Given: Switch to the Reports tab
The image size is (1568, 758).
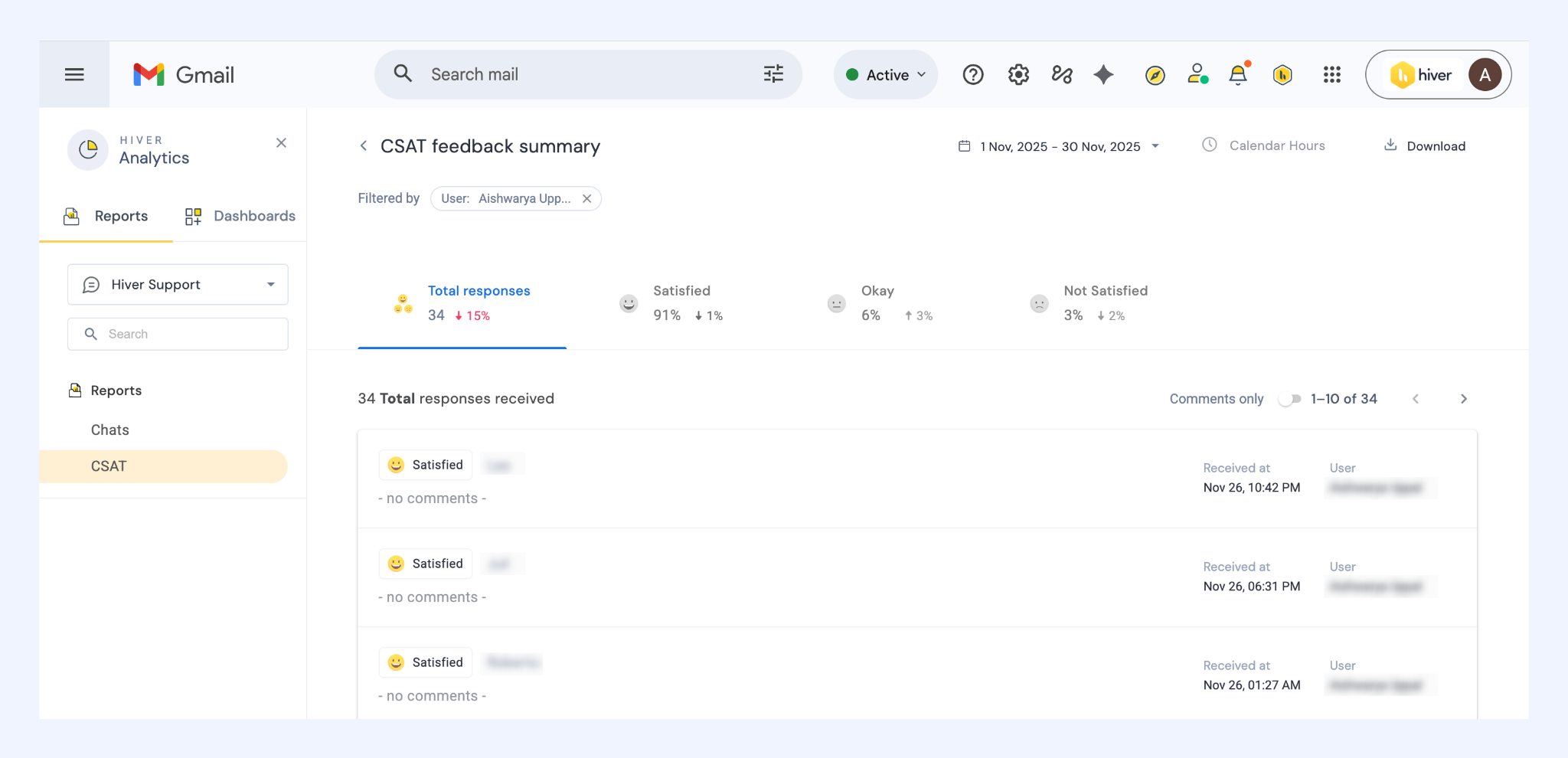Looking at the screenshot, I should point(106,217).
